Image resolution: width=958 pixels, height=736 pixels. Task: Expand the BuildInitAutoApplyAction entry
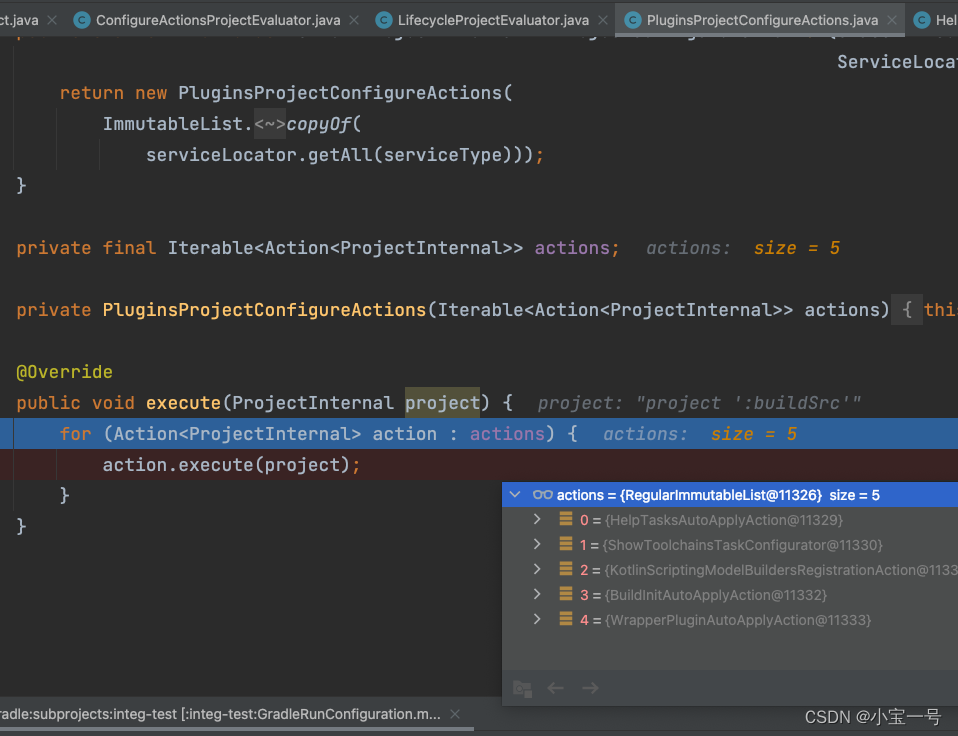537,594
